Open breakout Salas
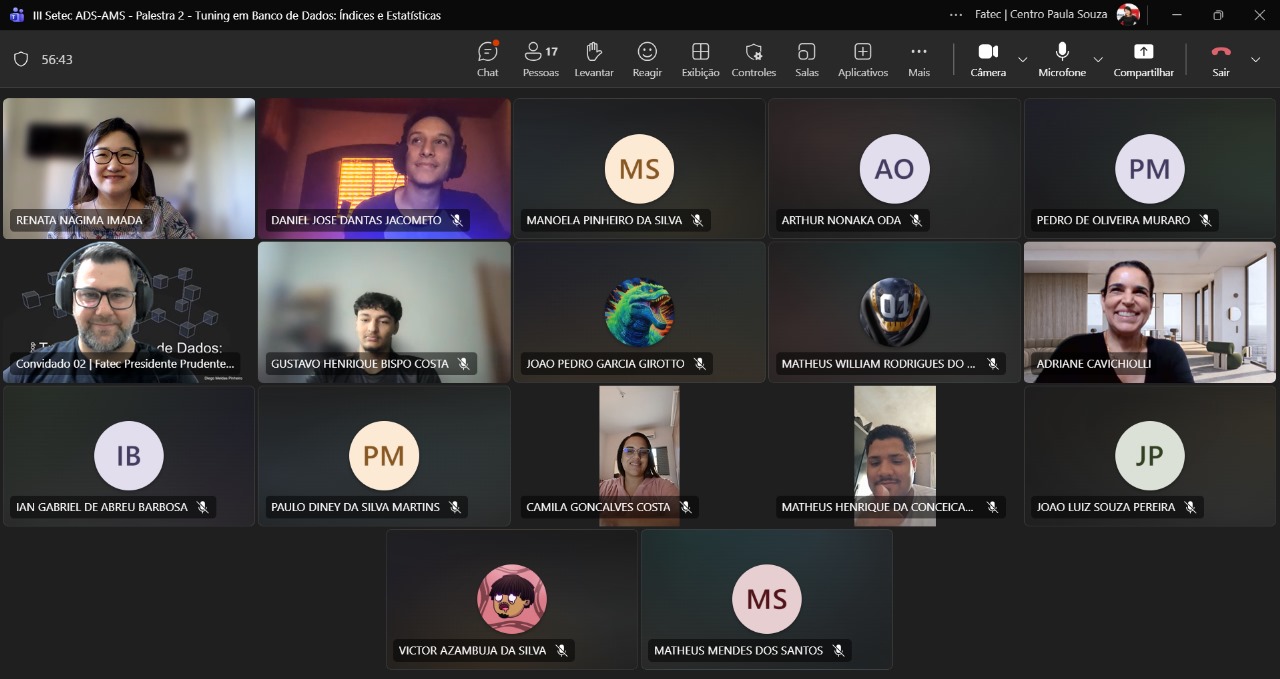 pyautogui.click(x=806, y=59)
